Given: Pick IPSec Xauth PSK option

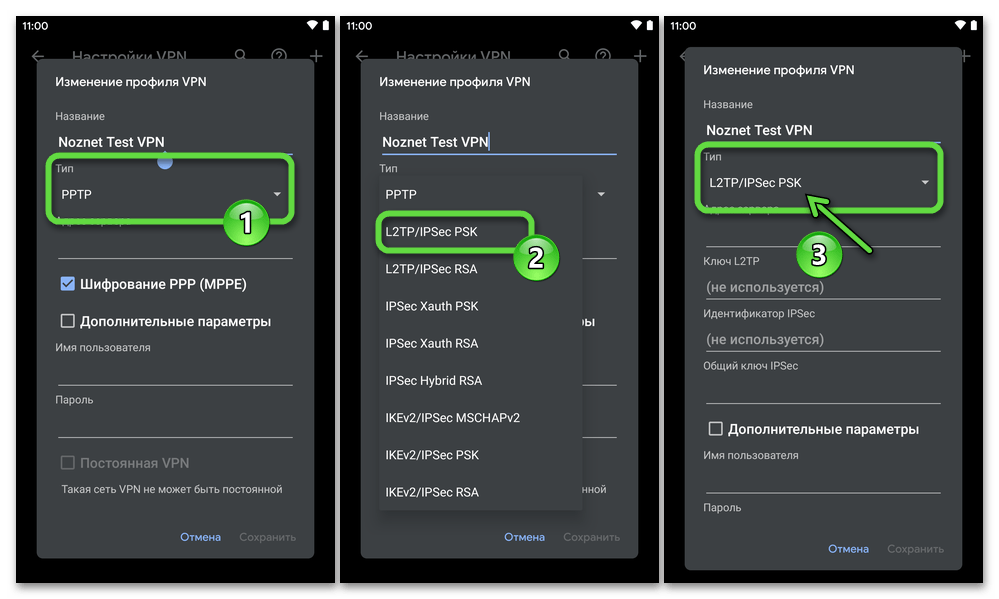Looking at the screenshot, I should 431,307.
